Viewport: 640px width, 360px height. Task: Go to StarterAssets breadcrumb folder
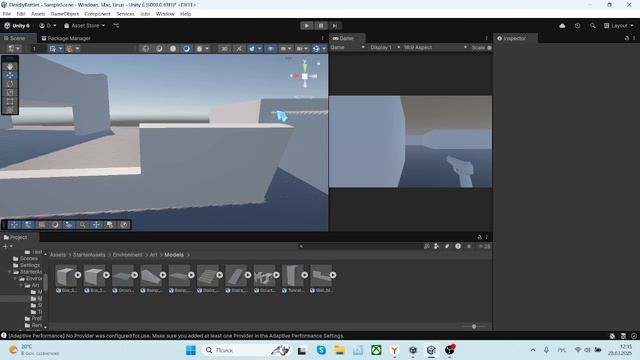pyautogui.click(x=89, y=255)
